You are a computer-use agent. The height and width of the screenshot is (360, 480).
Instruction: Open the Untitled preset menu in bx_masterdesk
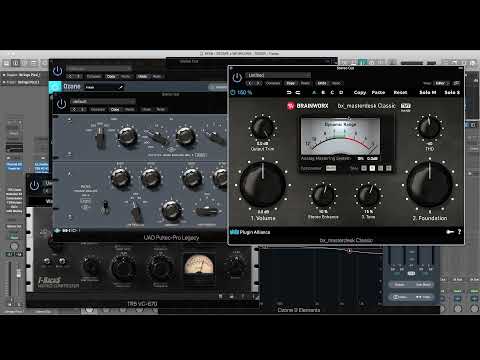[278, 75]
